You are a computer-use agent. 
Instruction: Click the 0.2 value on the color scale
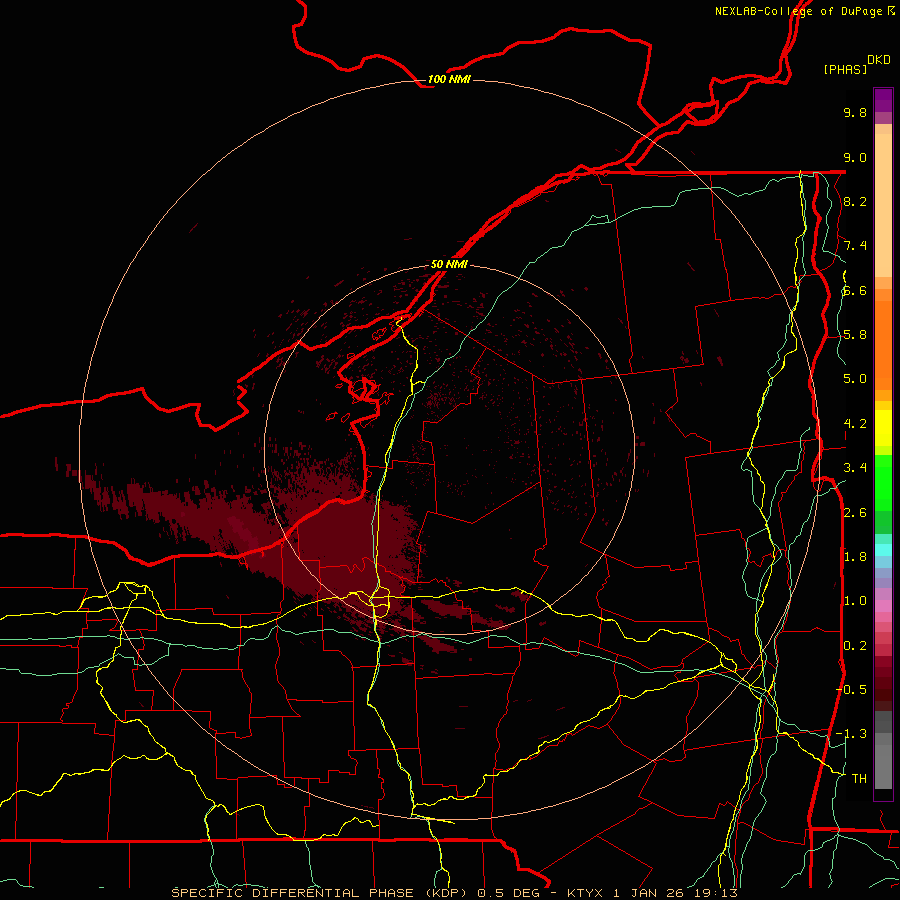click(855, 646)
